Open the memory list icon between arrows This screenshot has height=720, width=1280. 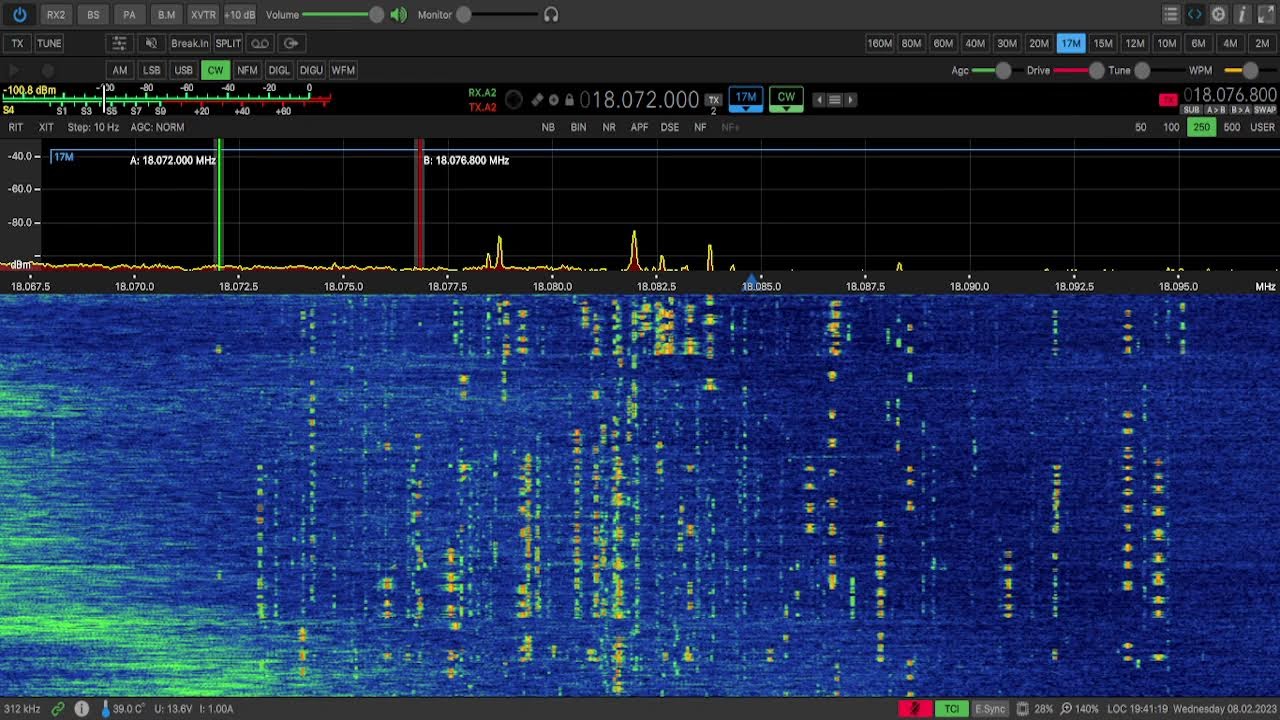pos(835,100)
